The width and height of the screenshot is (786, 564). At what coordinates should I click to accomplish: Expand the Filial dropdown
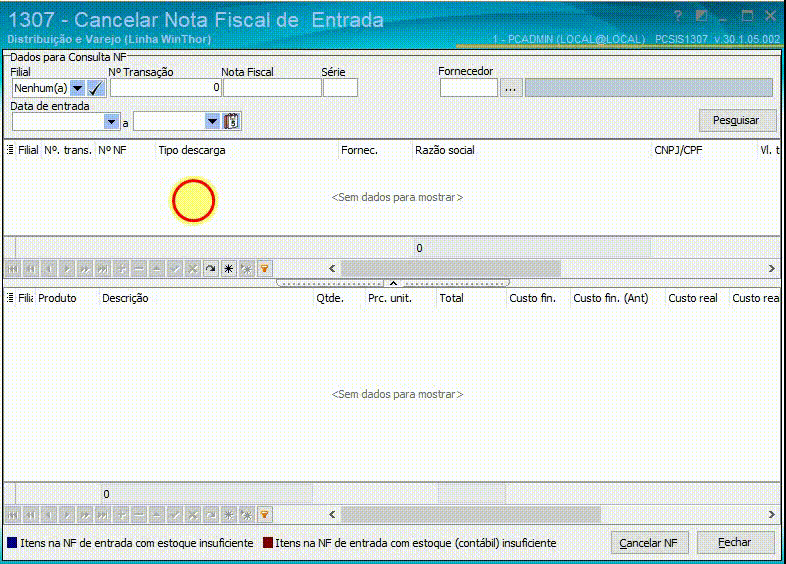pos(78,89)
